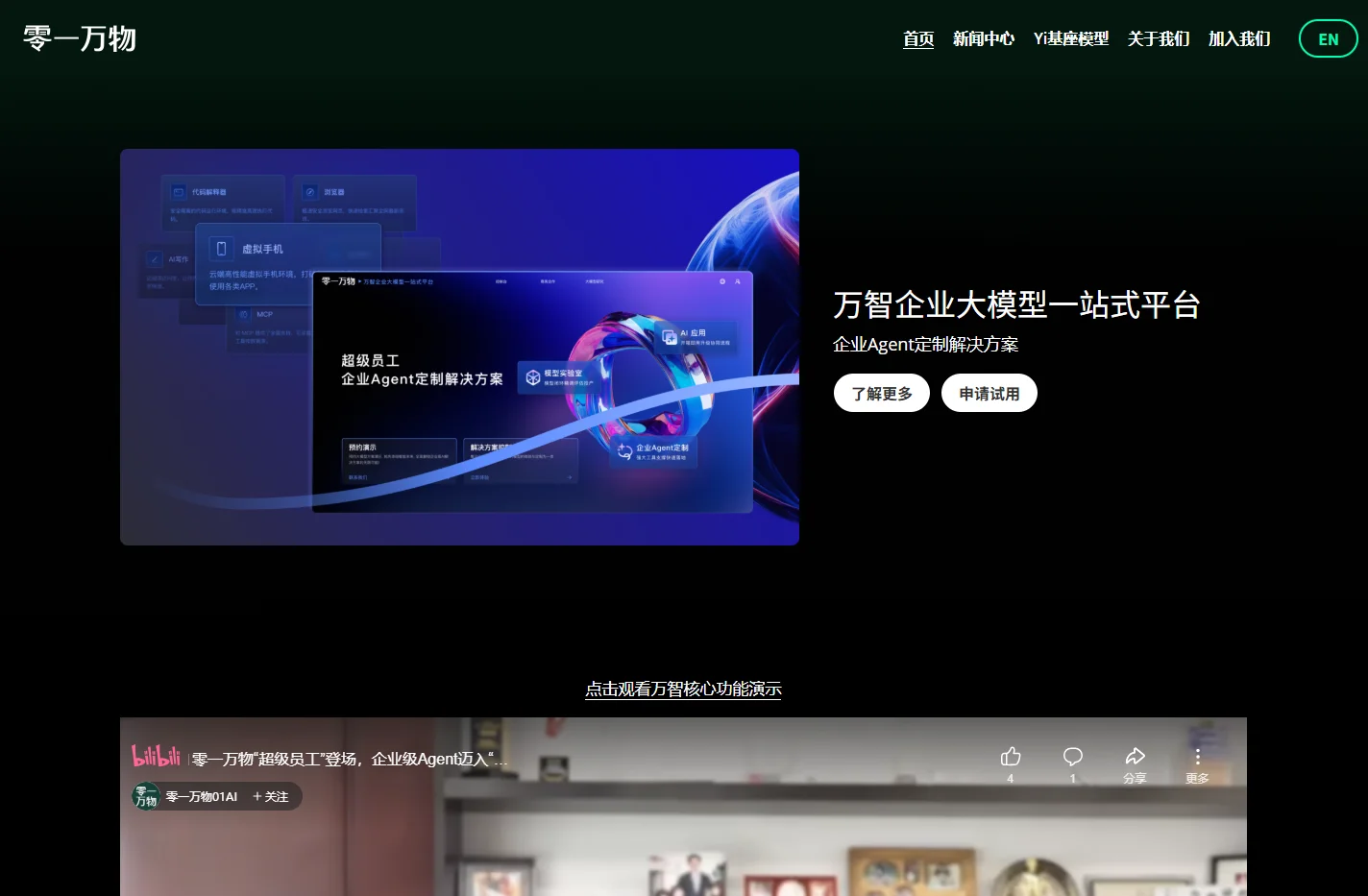The width and height of the screenshot is (1368, 896).
Task: Click heading 万智企业大模型一站式平台
Action: tap(1016, 304)
